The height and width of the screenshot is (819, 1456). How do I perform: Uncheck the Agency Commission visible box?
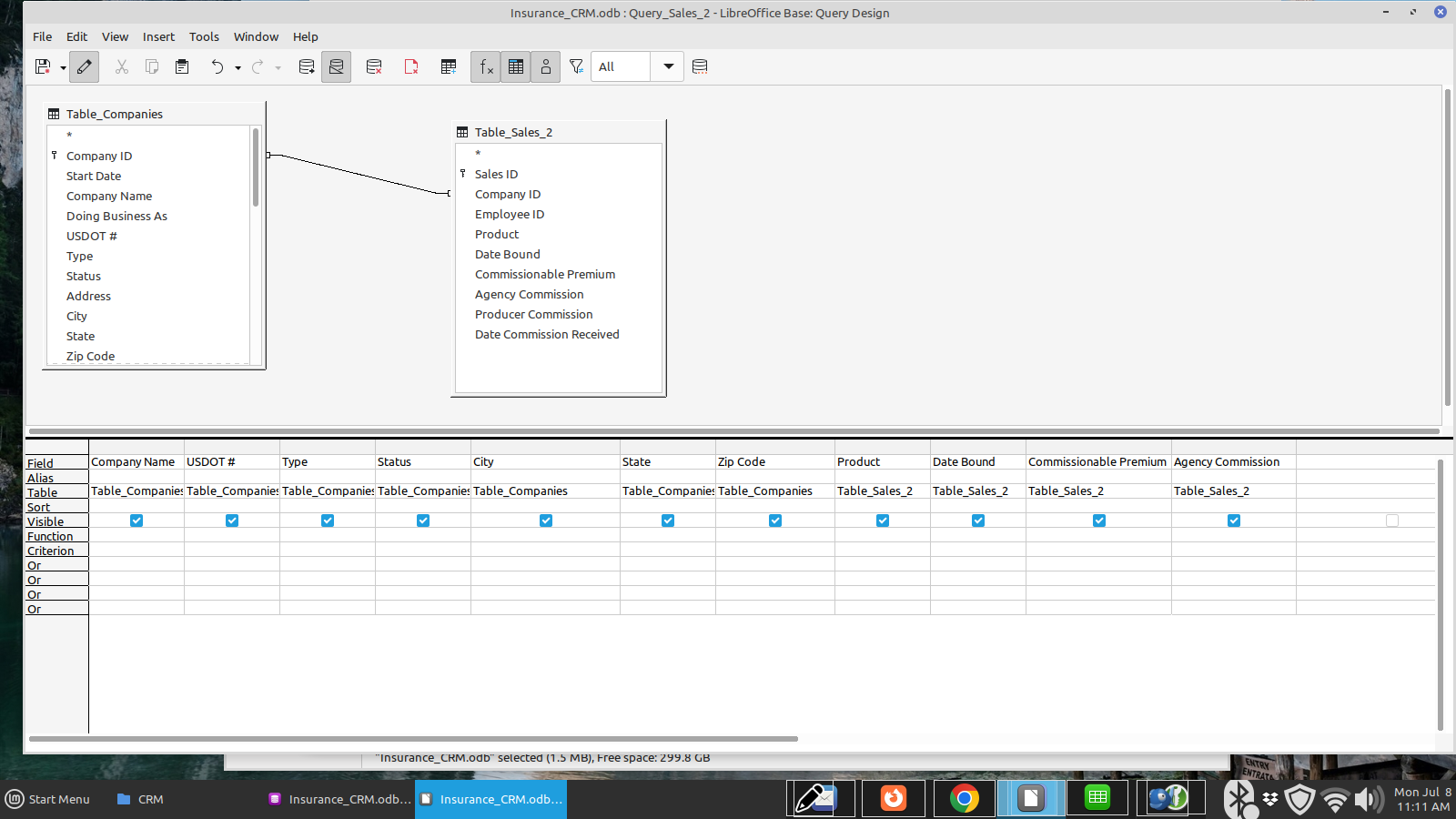click(1234, 521)
